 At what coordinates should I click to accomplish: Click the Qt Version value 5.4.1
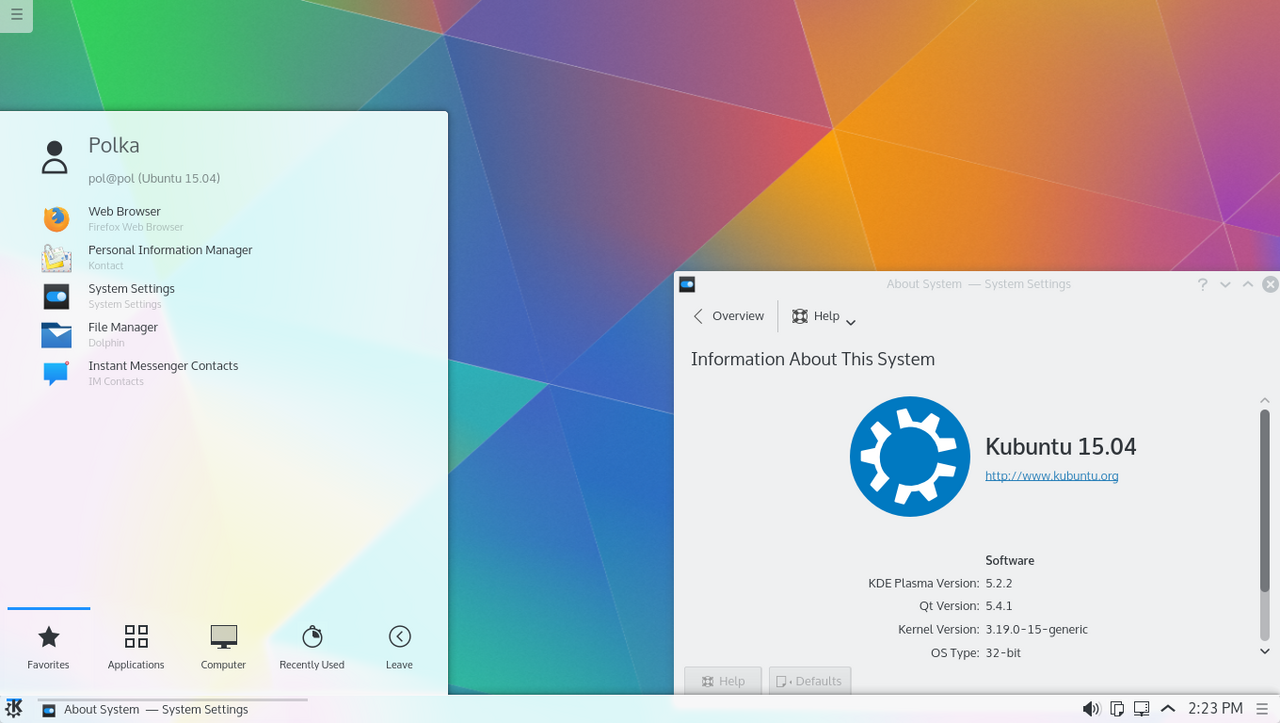(x=999, y=606)
